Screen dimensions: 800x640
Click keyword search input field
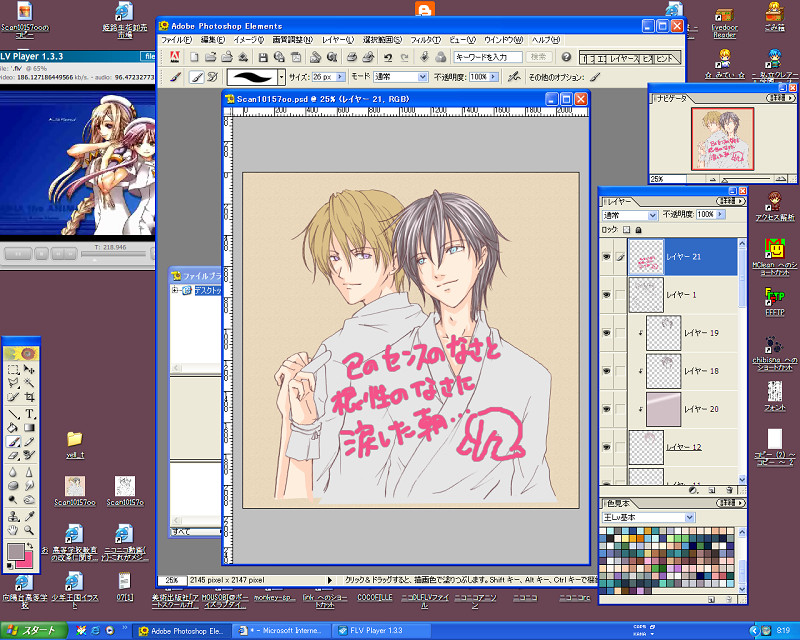click(x=488, y=57)
